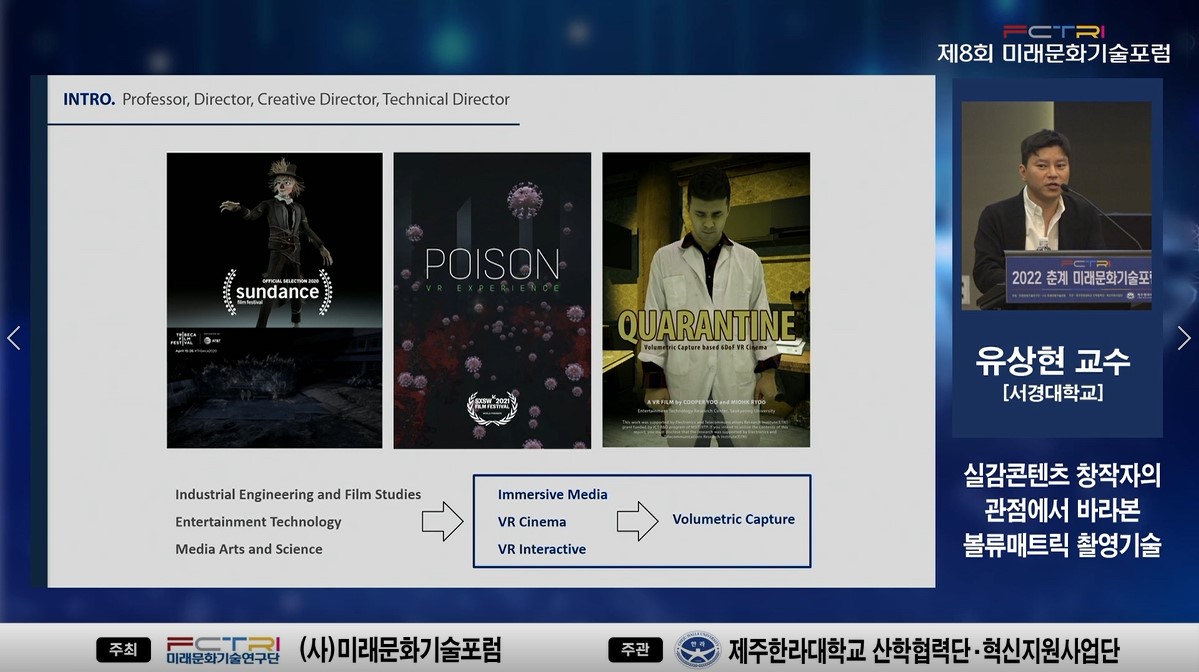Click the 주최 badge in footer

click(x=123, y=650)
